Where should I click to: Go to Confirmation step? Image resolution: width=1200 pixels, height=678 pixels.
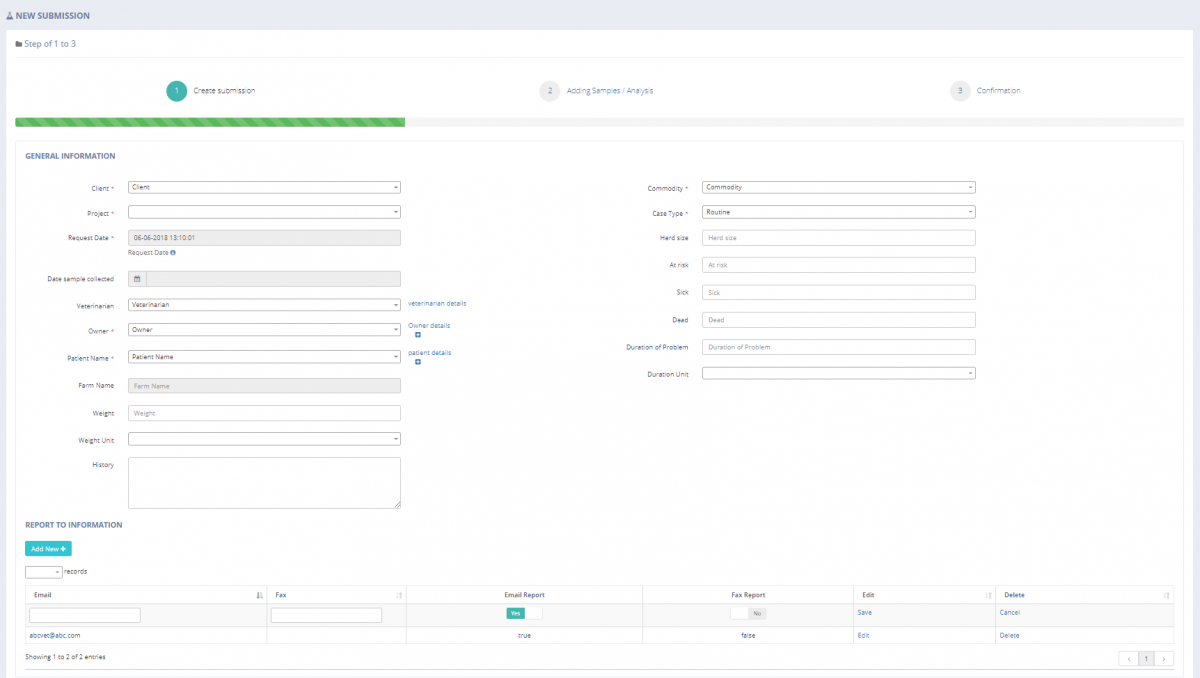tap(999, 91)
